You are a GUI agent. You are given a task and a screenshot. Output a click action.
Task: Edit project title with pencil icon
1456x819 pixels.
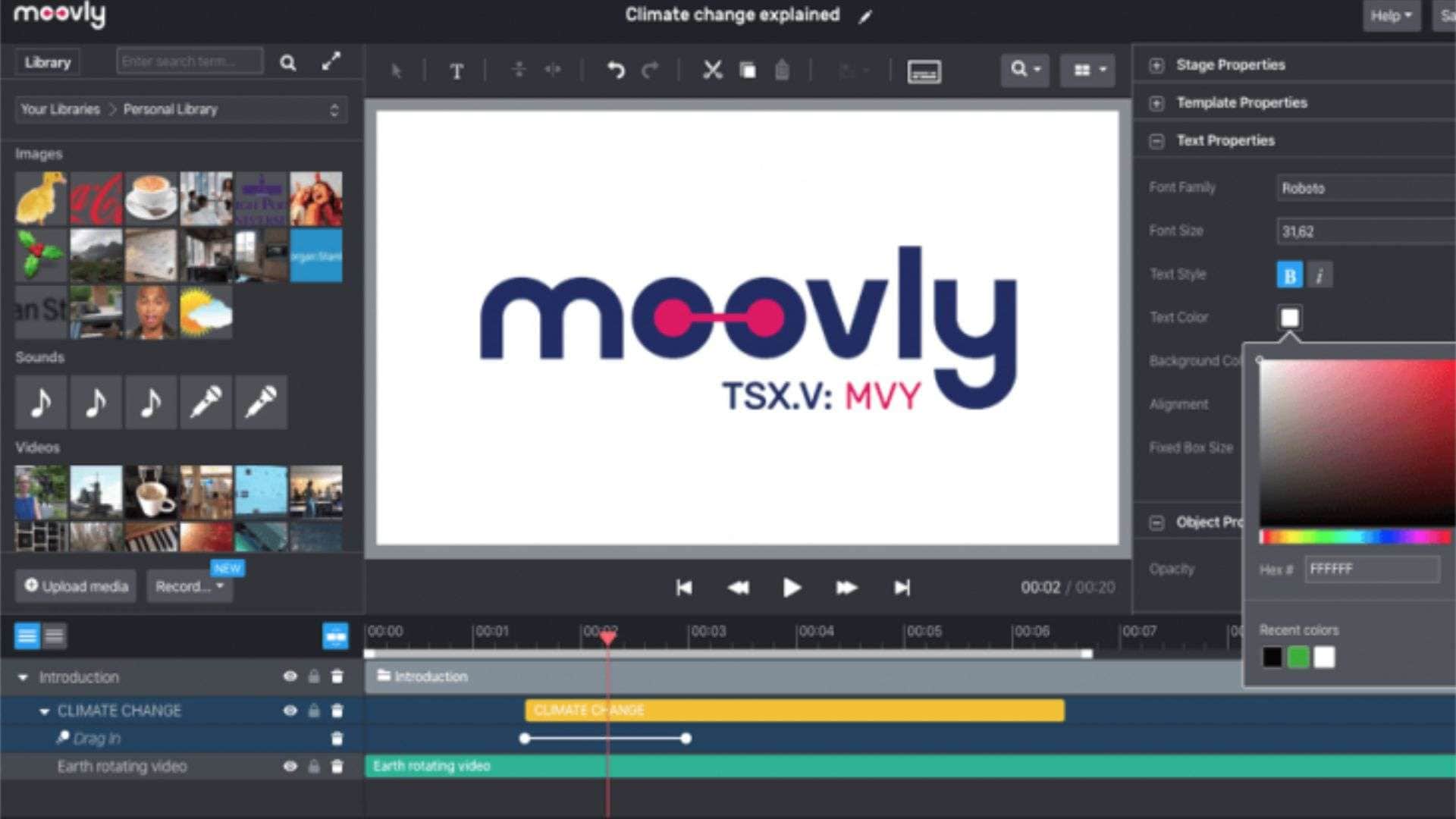(x=865, y=17)
